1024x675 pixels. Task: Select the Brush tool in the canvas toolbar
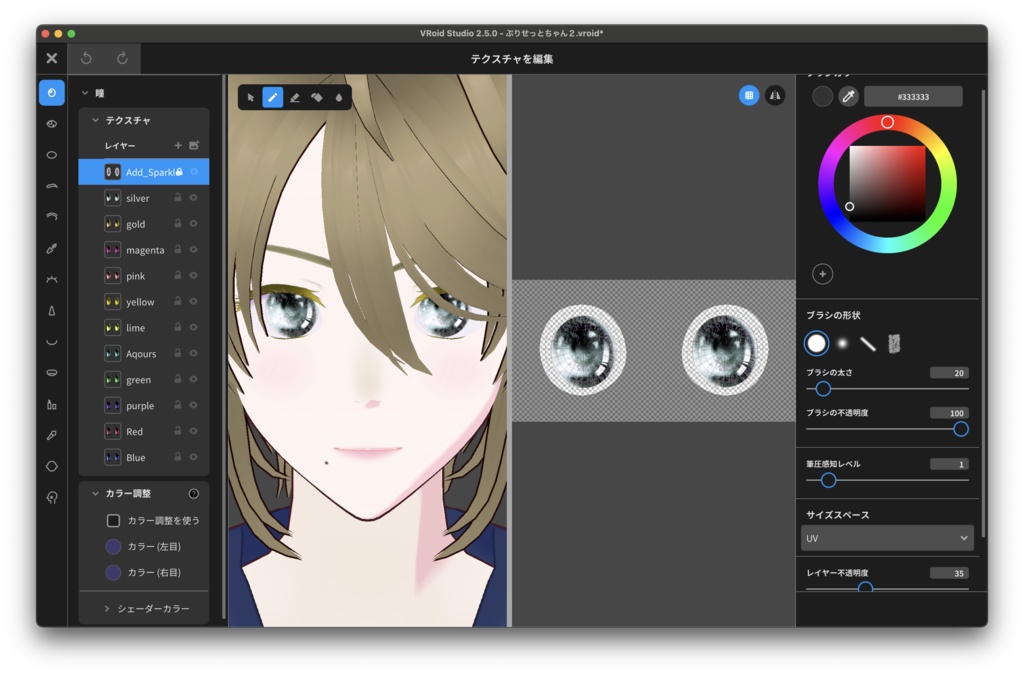tap(273, 98)
